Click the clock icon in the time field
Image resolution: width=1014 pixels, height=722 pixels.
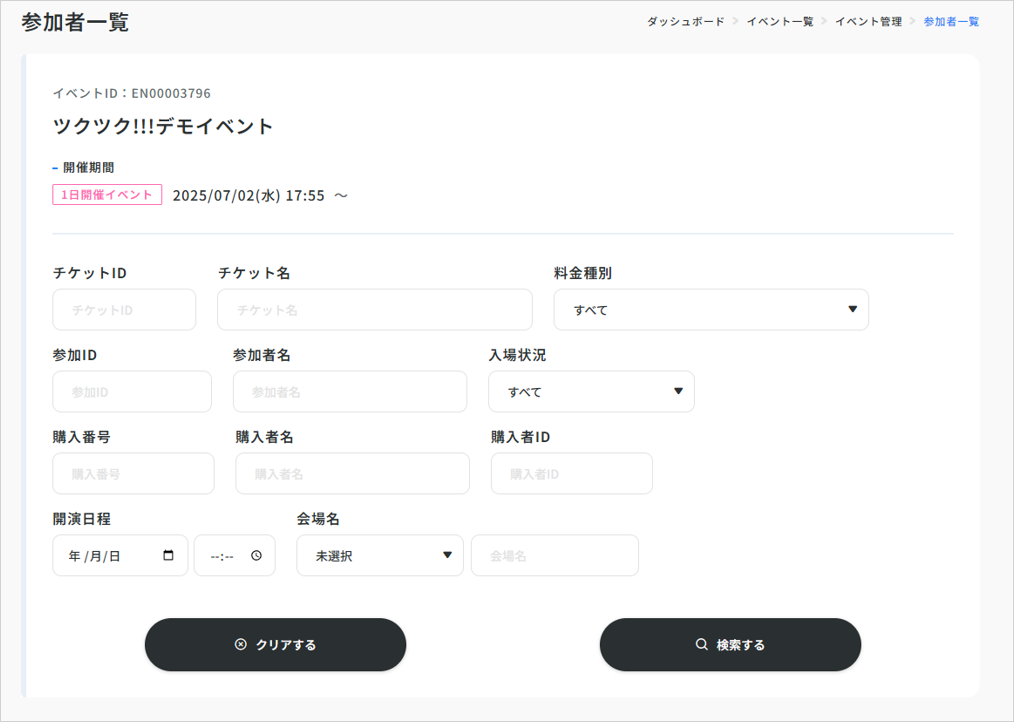(257, 556)
